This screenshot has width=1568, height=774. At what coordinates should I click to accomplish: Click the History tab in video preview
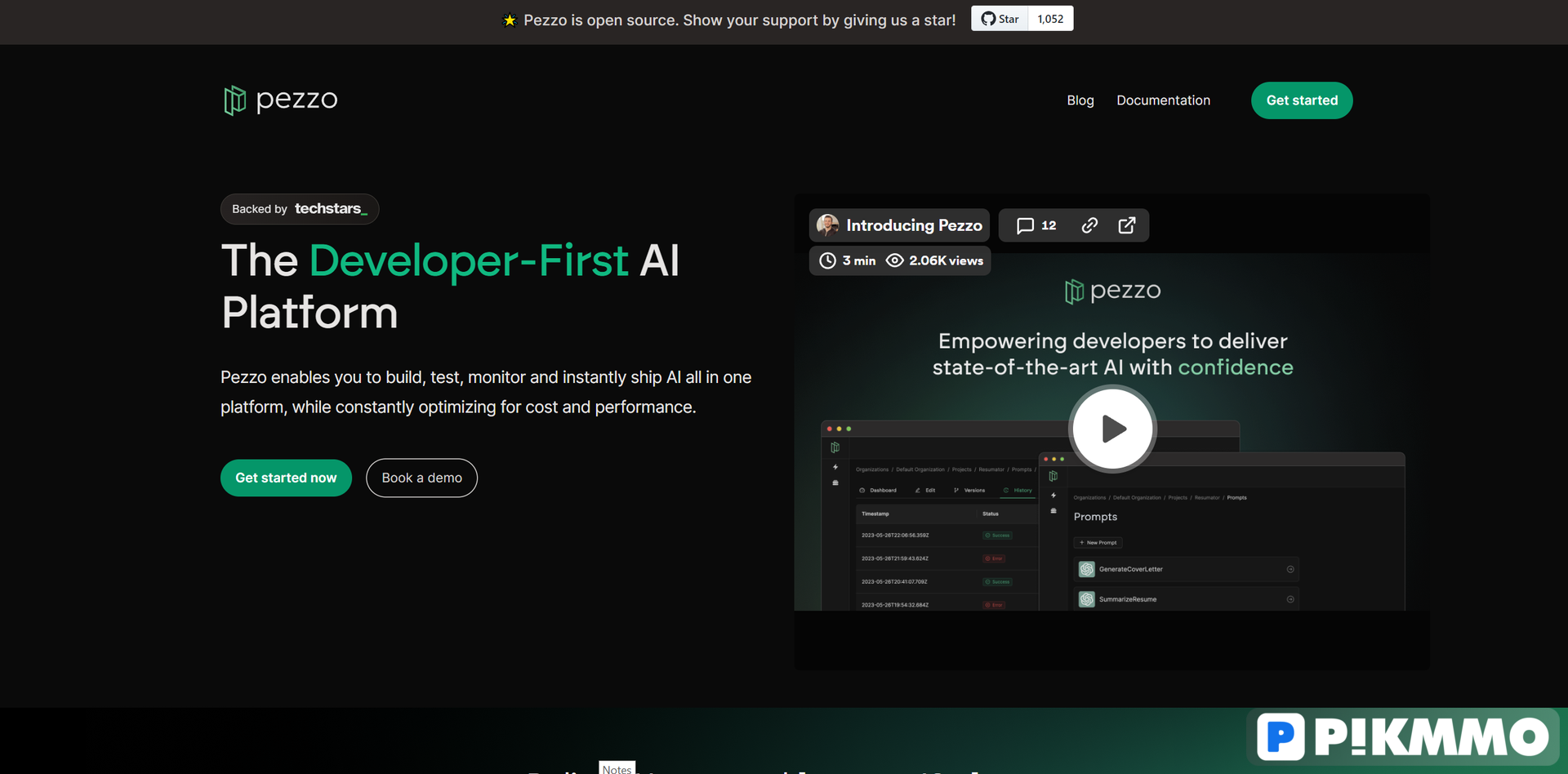(1018, 490)
